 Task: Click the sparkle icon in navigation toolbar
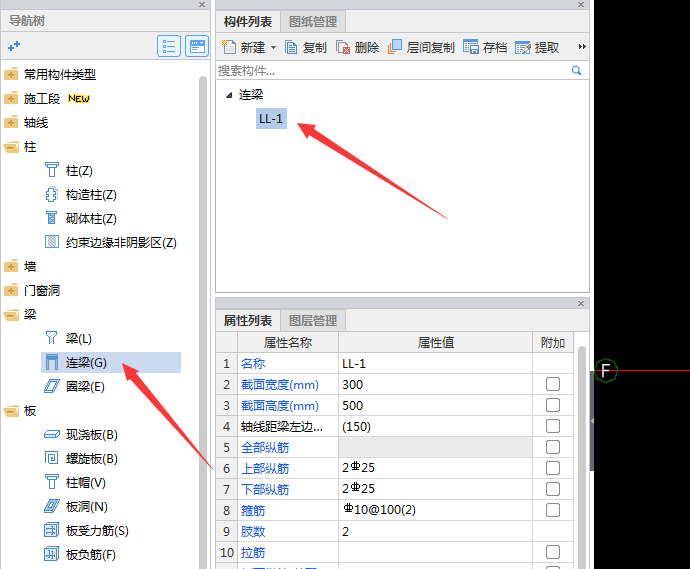point(14,46)
